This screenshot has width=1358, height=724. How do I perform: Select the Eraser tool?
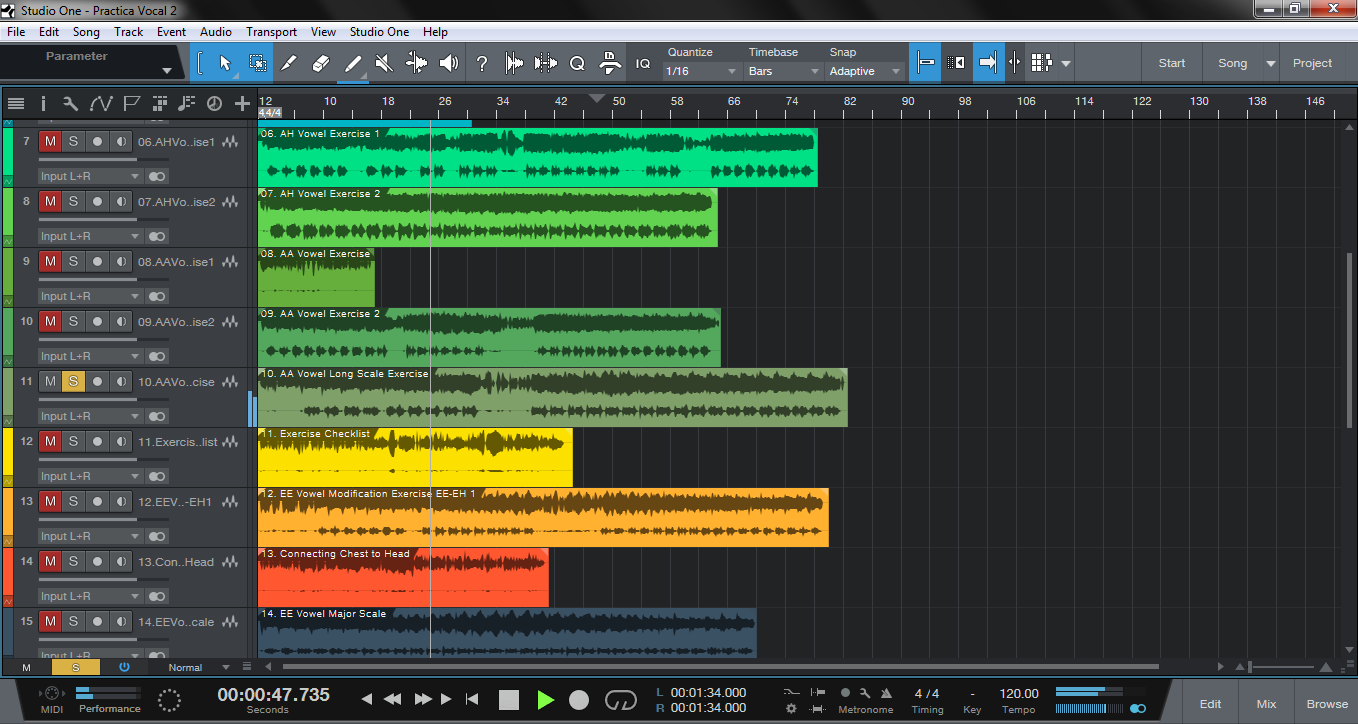coord(321,63)
